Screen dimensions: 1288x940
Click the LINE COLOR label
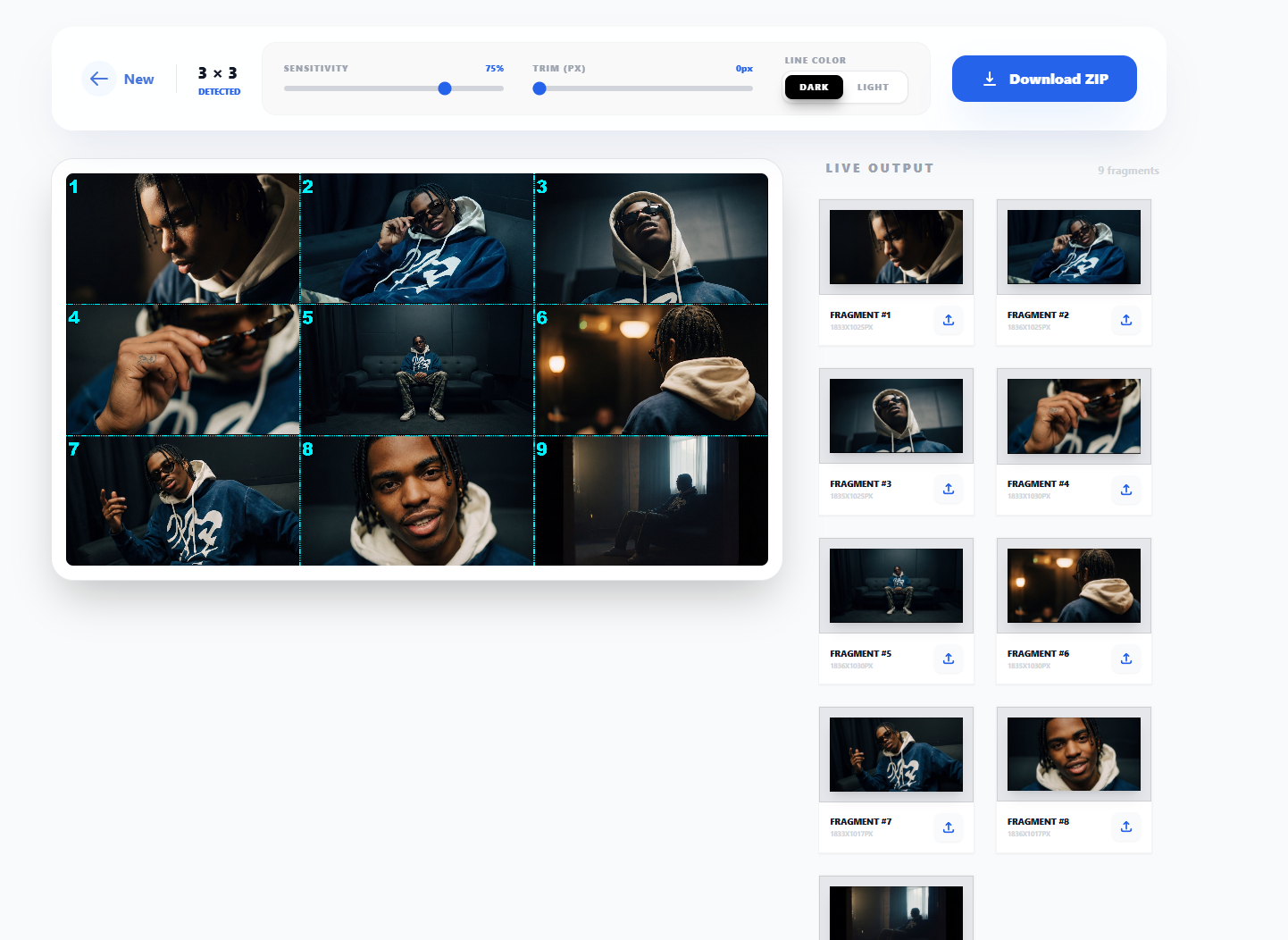pos(815,60)
